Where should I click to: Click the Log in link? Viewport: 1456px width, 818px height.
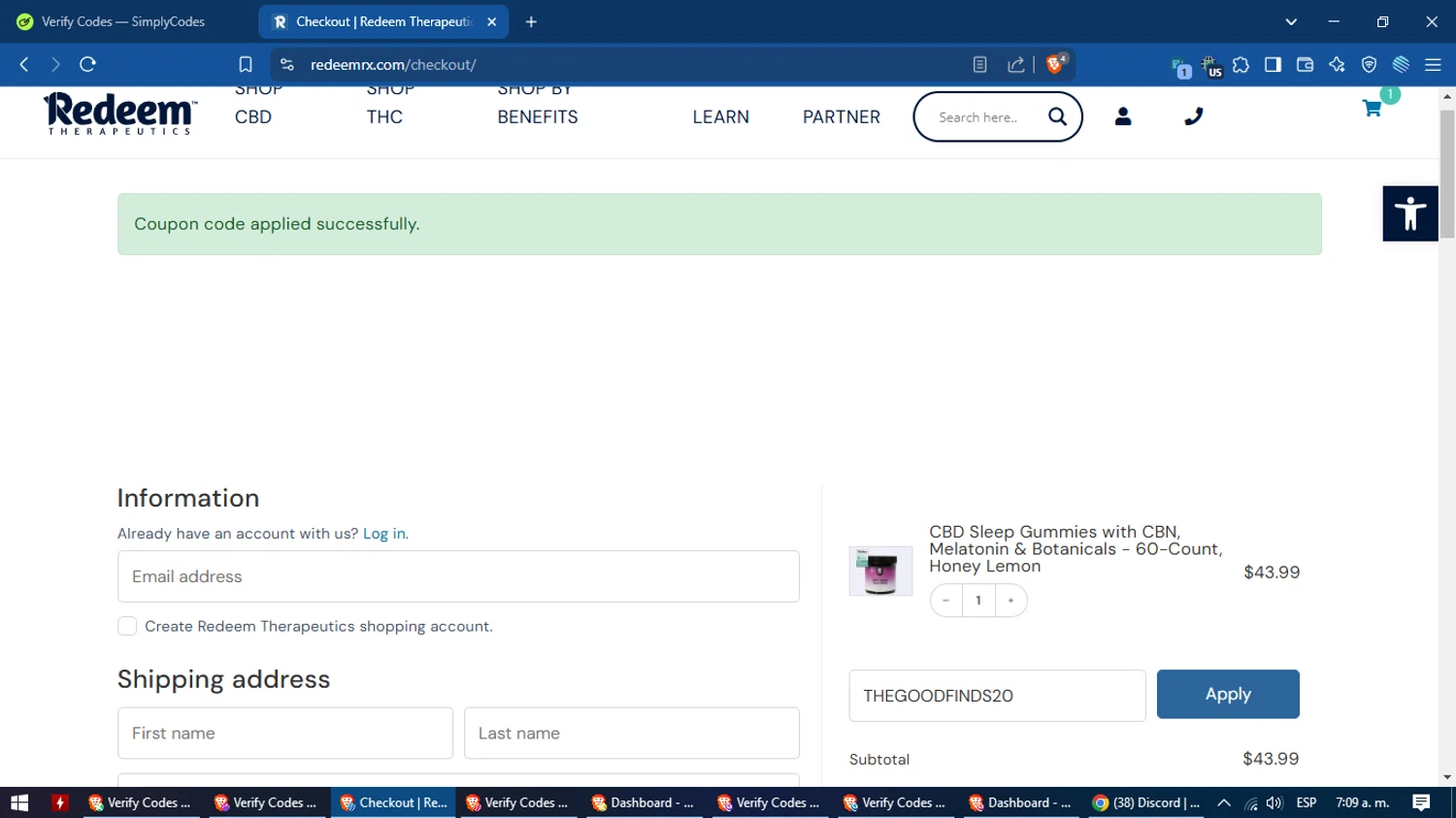click(385, 534)
